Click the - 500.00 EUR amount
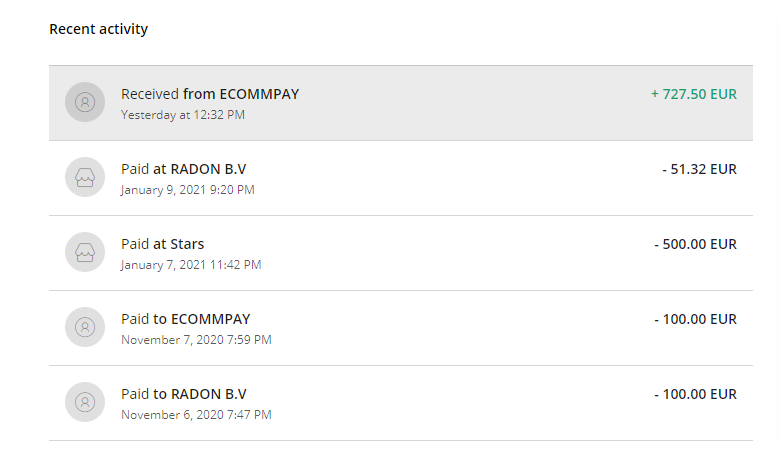The width and height of the screenshot is (778, 468). [696, 244]
